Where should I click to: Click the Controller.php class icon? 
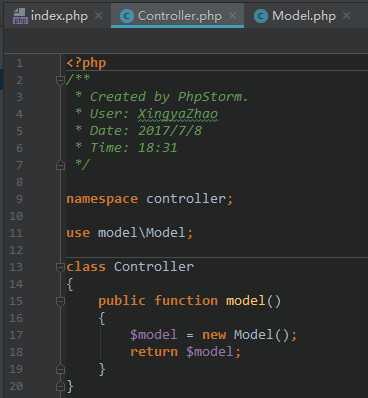[x=127, y=16]
